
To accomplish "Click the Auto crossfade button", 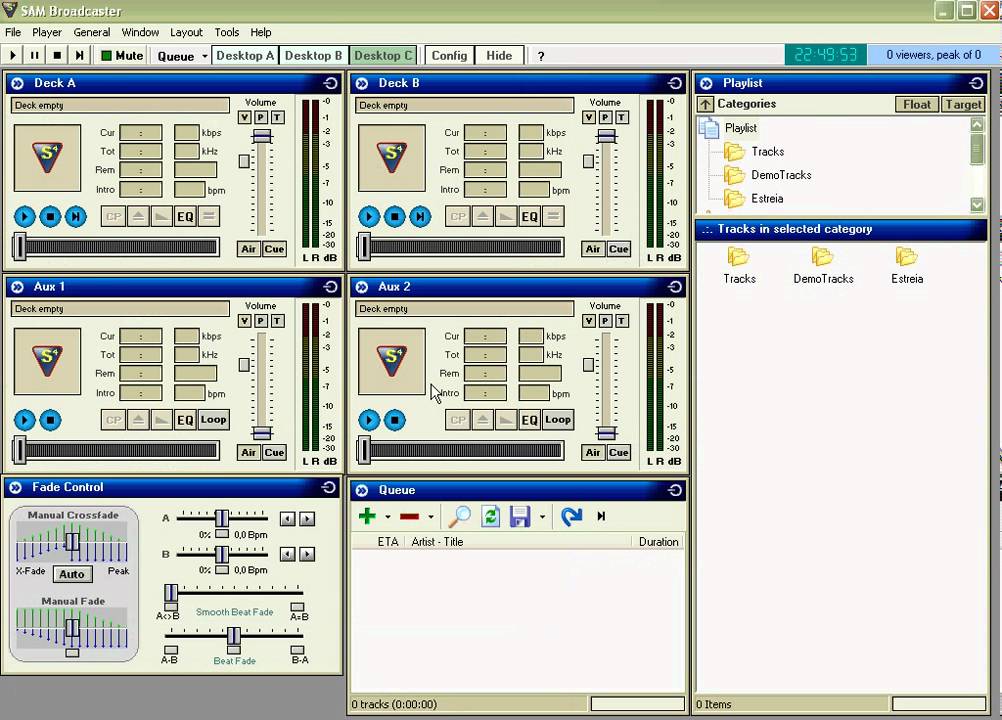I will 71,574.
